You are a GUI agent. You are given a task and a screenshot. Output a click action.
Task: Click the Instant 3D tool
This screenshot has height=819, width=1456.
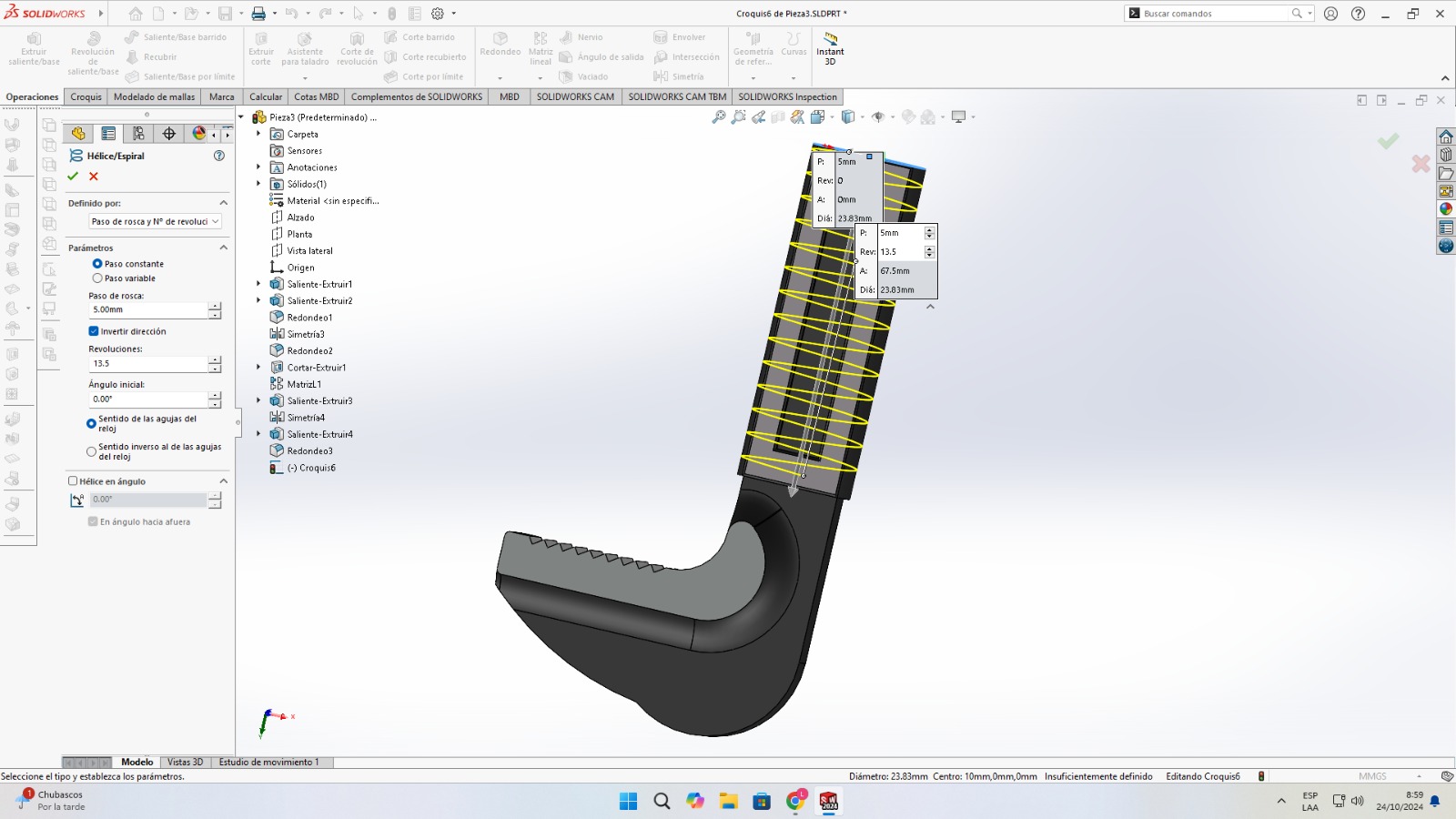pyautogui.click(x=830, y=48)
